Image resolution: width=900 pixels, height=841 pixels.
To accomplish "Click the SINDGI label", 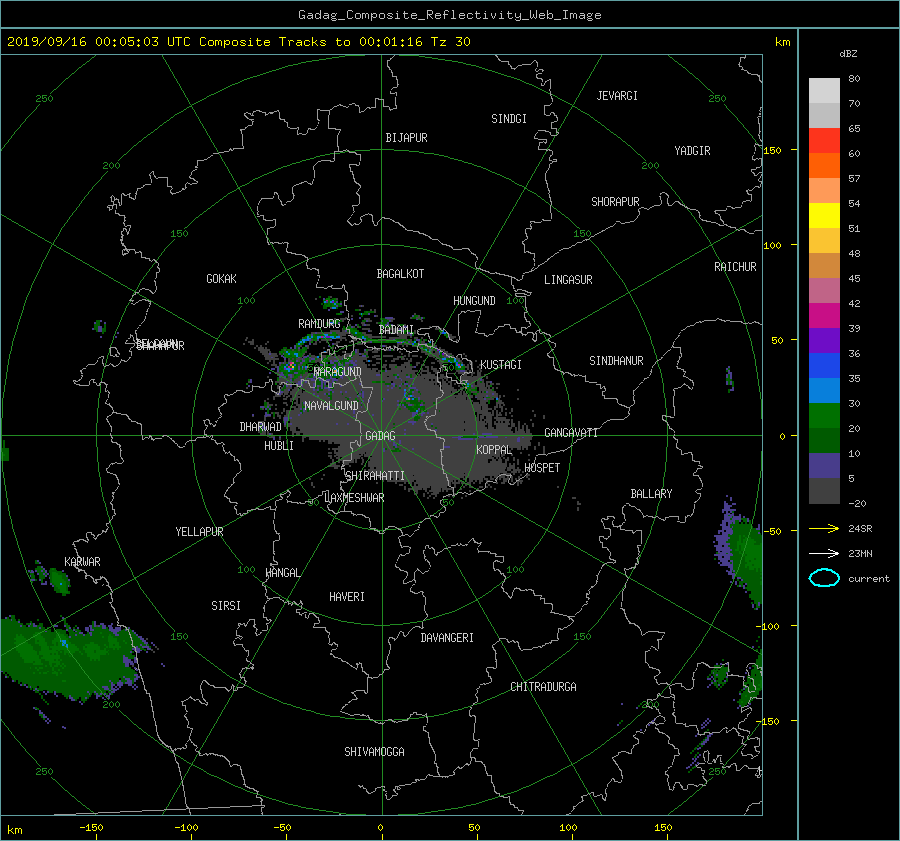I will pyautogui.click(x=509, y=119).
